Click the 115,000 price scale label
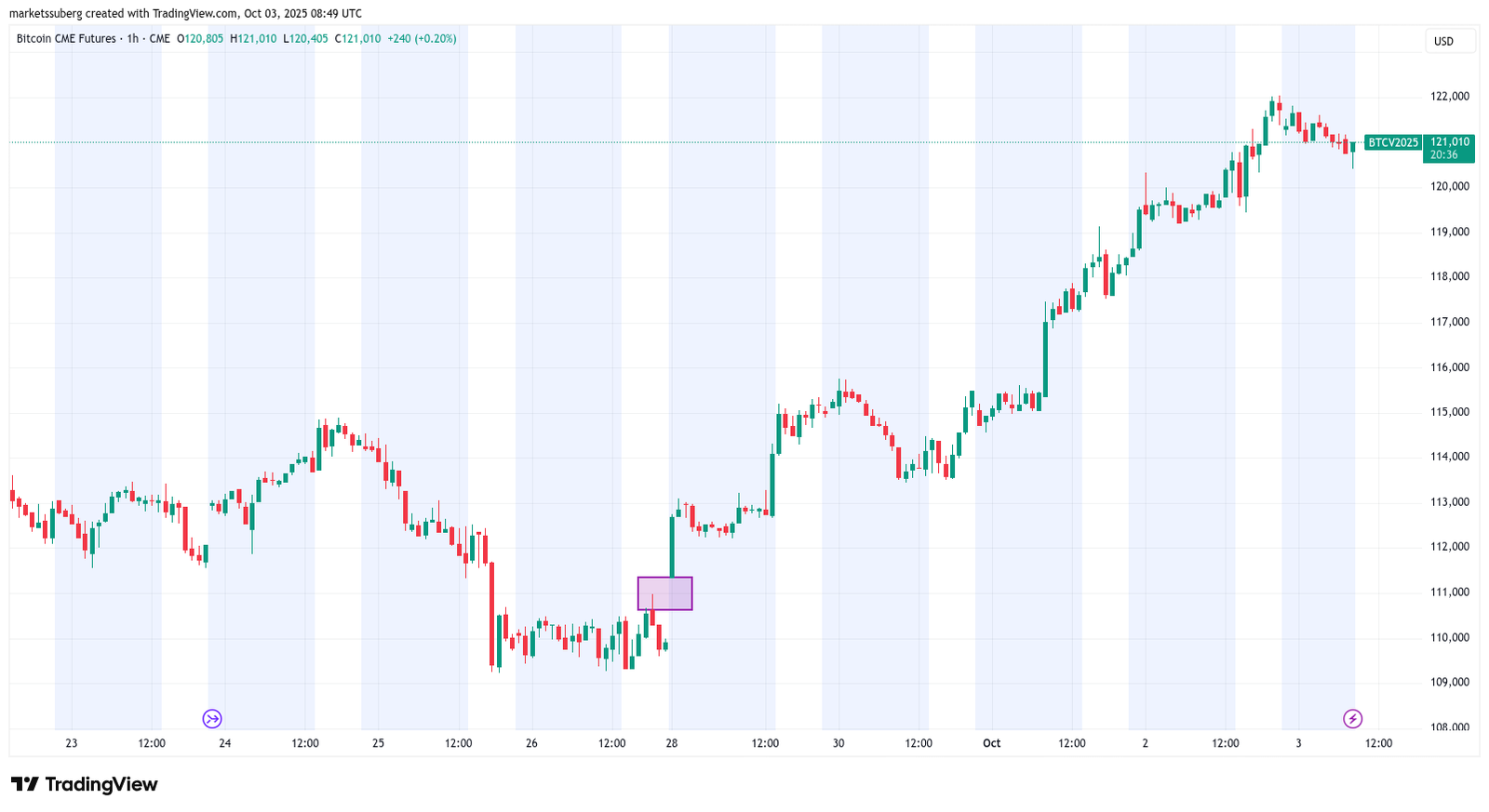Viewport: 1489px width, 812px height. [x=1449, y=412]
